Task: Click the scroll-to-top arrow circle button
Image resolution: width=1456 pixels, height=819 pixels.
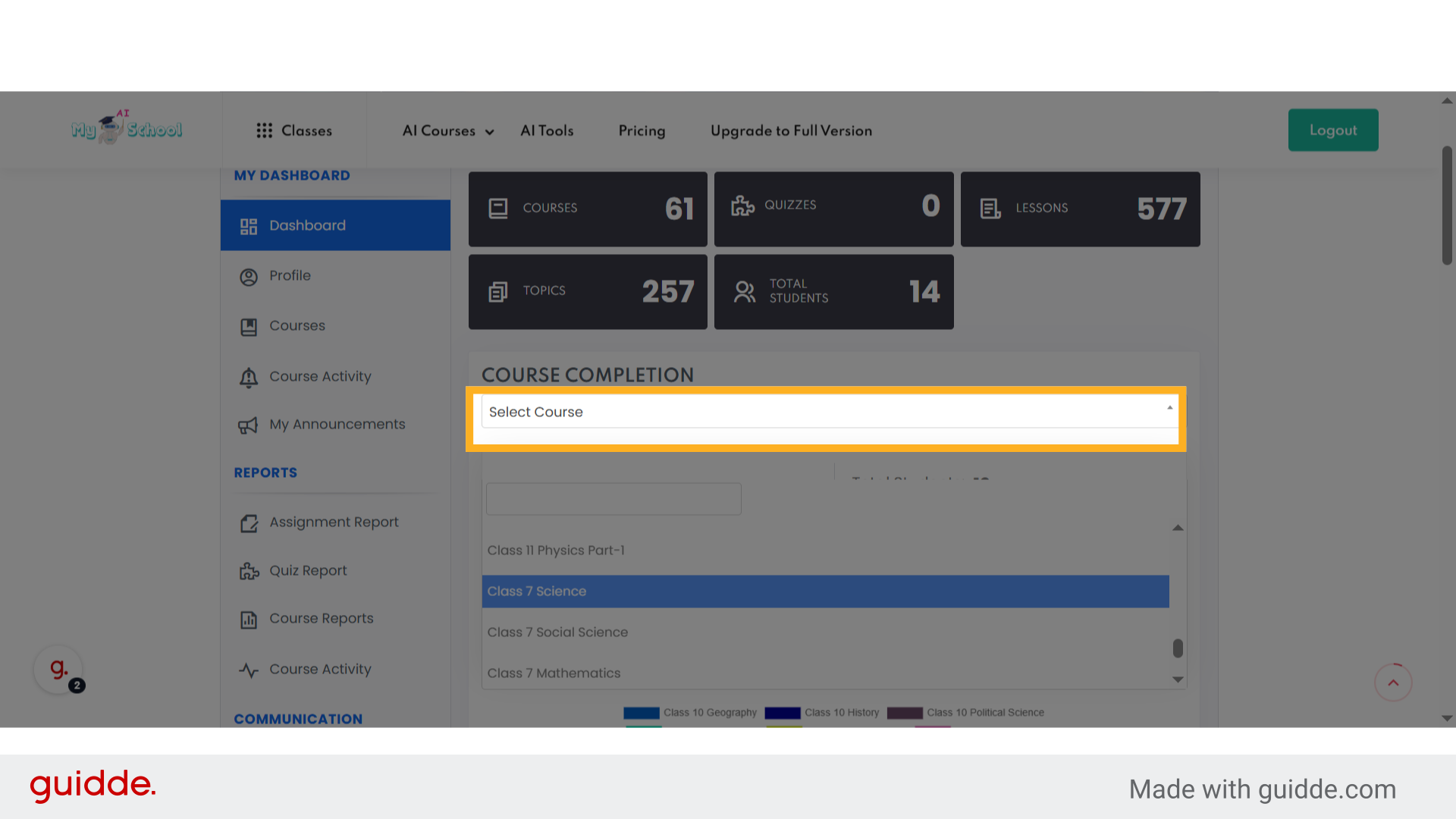Action: click(1393, 682)
